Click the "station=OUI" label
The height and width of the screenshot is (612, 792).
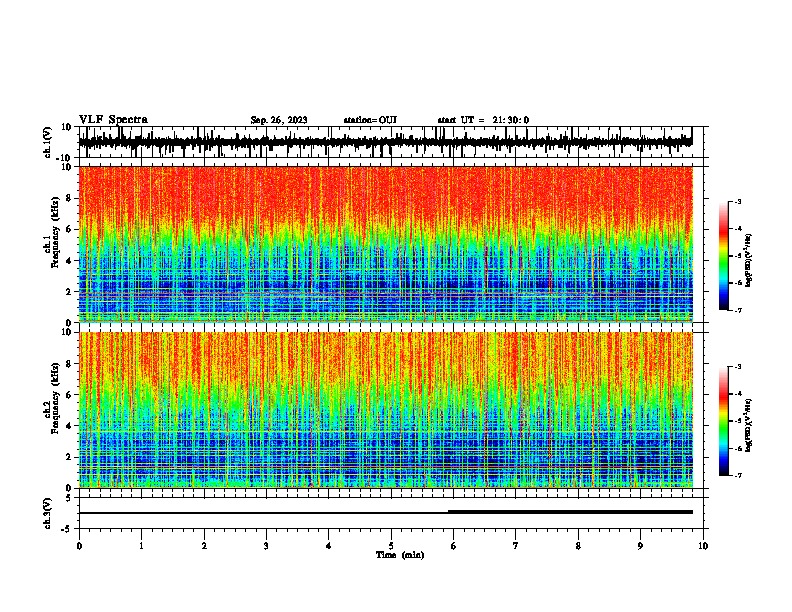pyautogui.click(x=370, y=120)
